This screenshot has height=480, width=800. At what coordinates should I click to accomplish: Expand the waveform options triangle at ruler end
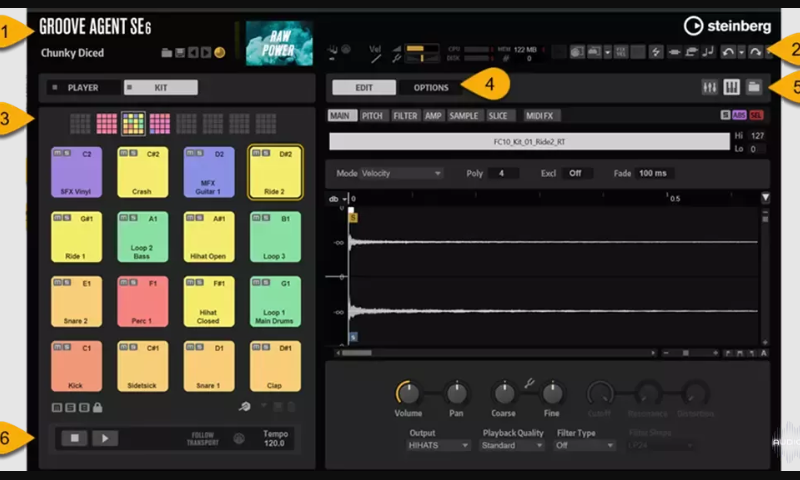click(765, 198)
